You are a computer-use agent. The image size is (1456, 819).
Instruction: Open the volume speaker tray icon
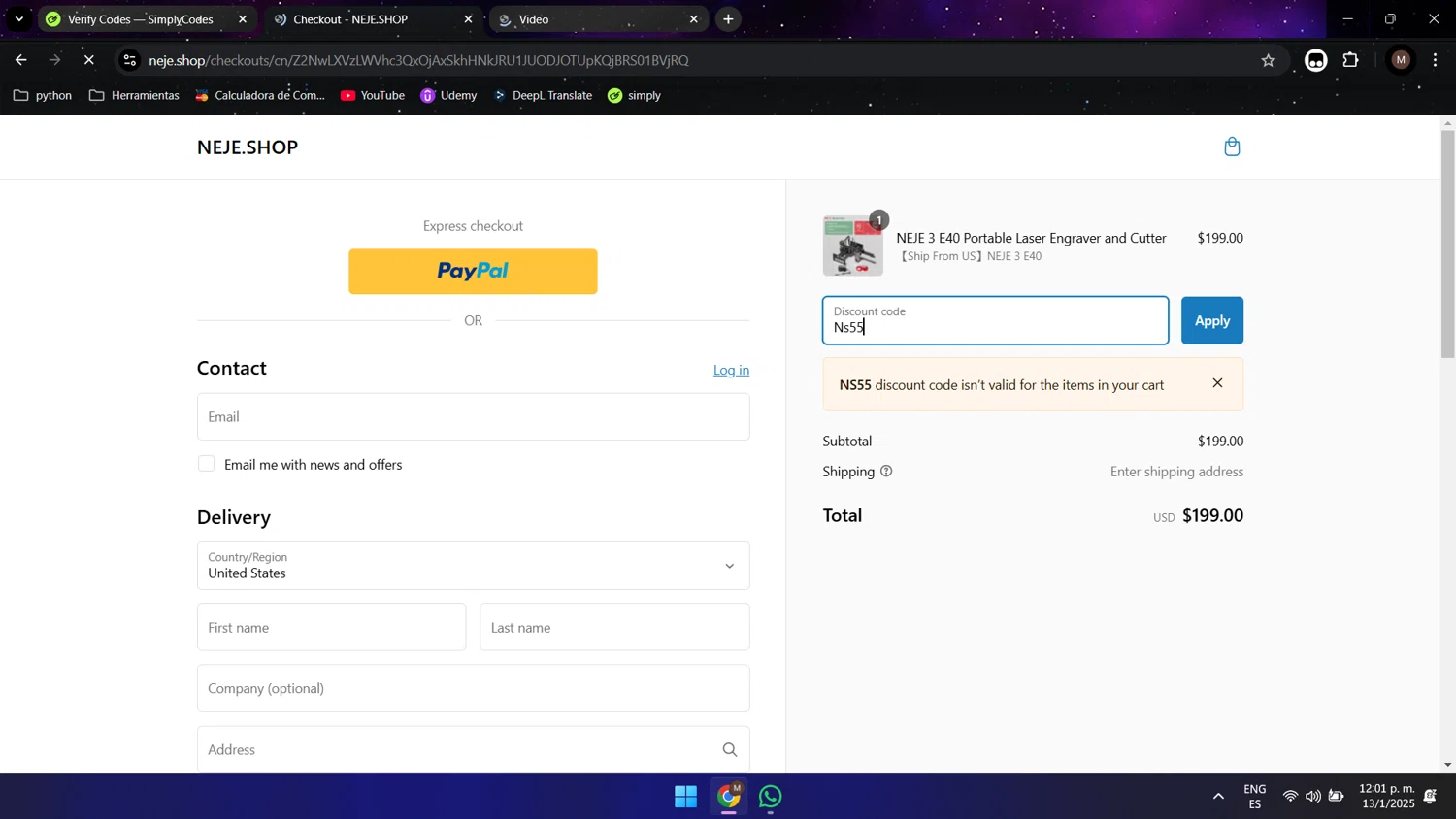tap(1312, 797)
